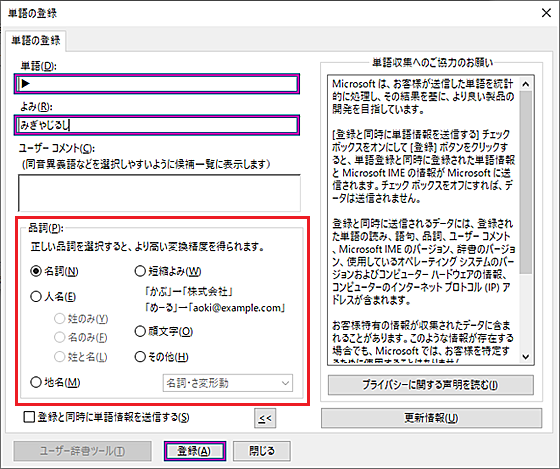Click the 閉じる close button
Image resolution: width=560 pixels, height=469 pixels.
tap(262, 451)
